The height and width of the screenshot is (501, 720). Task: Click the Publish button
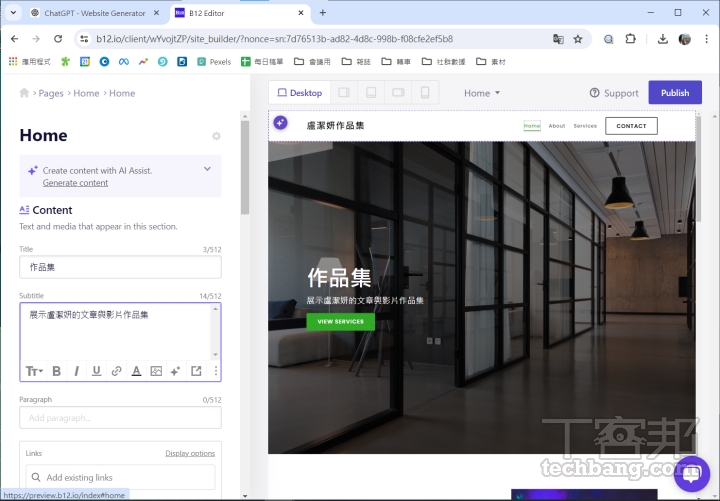coord(675,93)
